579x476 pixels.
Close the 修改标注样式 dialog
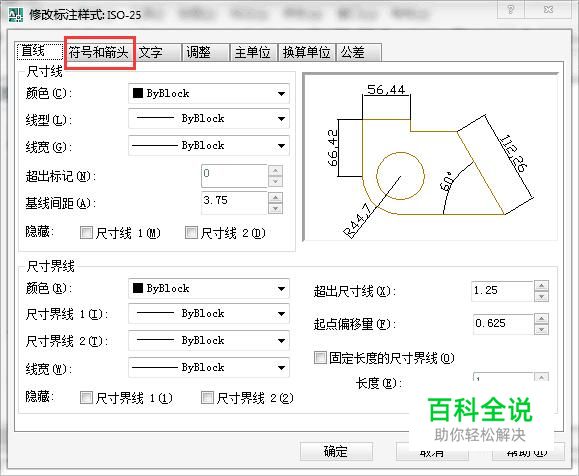(x=548, y=9)
